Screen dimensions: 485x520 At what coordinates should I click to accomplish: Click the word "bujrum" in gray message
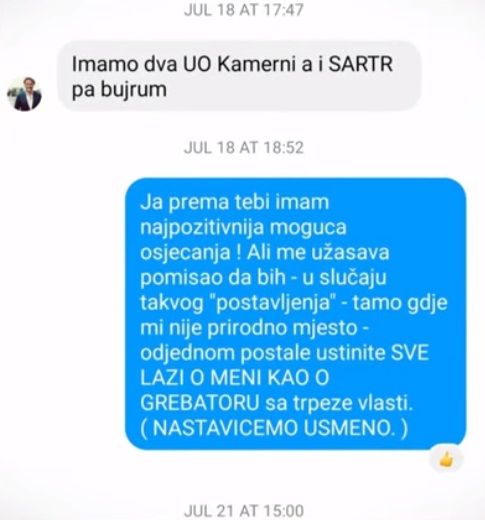pyautogui.click(x=134, y=90)
